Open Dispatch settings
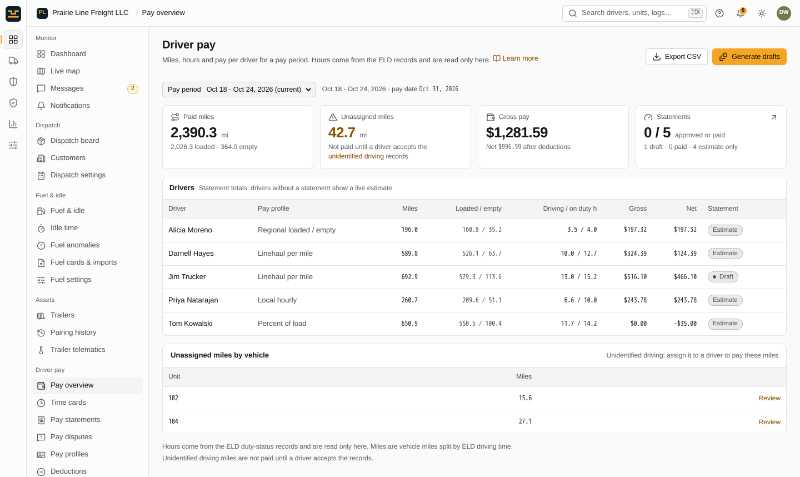The image size is (800, 477). (89, 175)
